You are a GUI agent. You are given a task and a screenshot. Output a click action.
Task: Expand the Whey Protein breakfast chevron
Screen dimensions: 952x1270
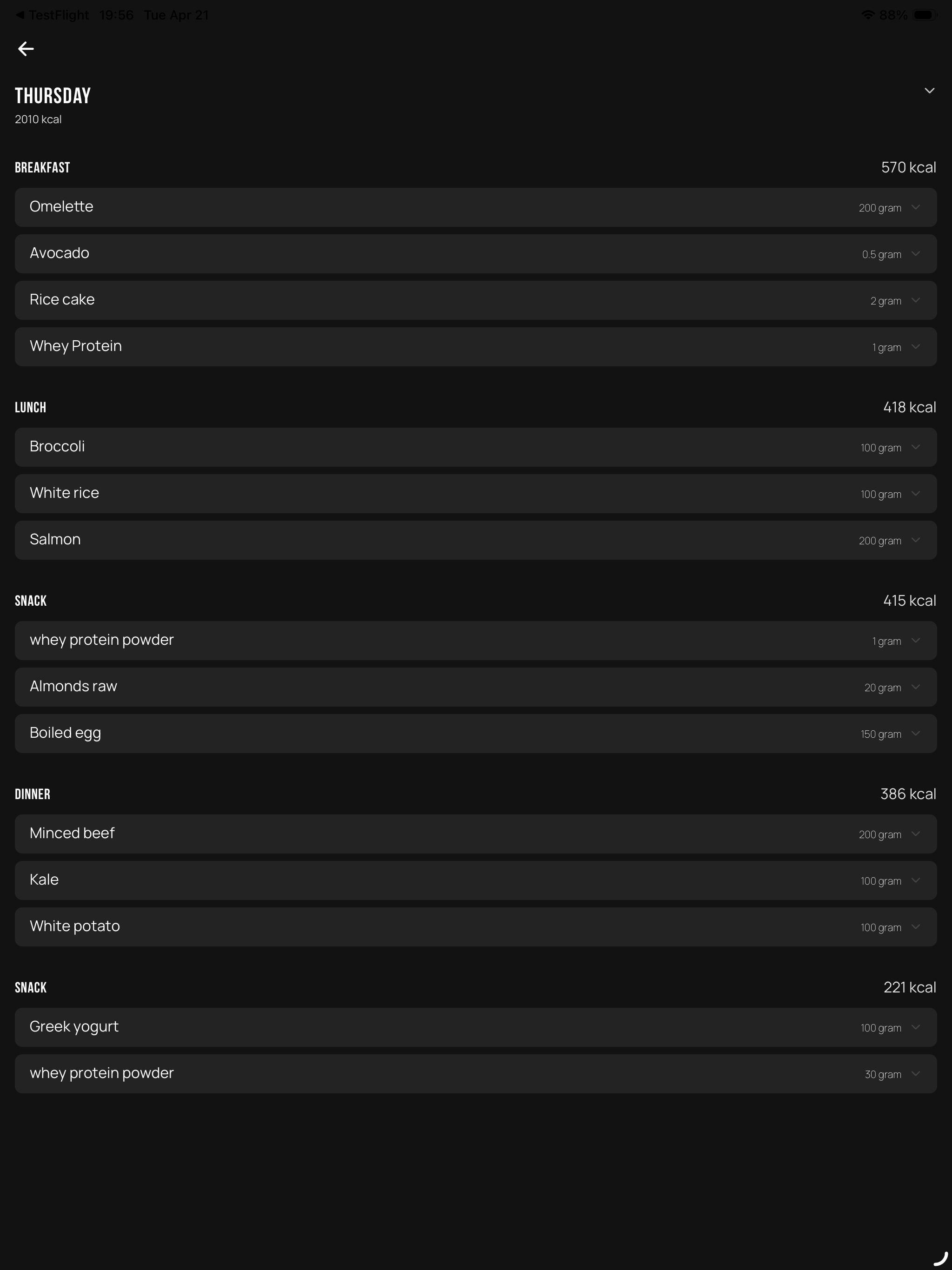915,347
